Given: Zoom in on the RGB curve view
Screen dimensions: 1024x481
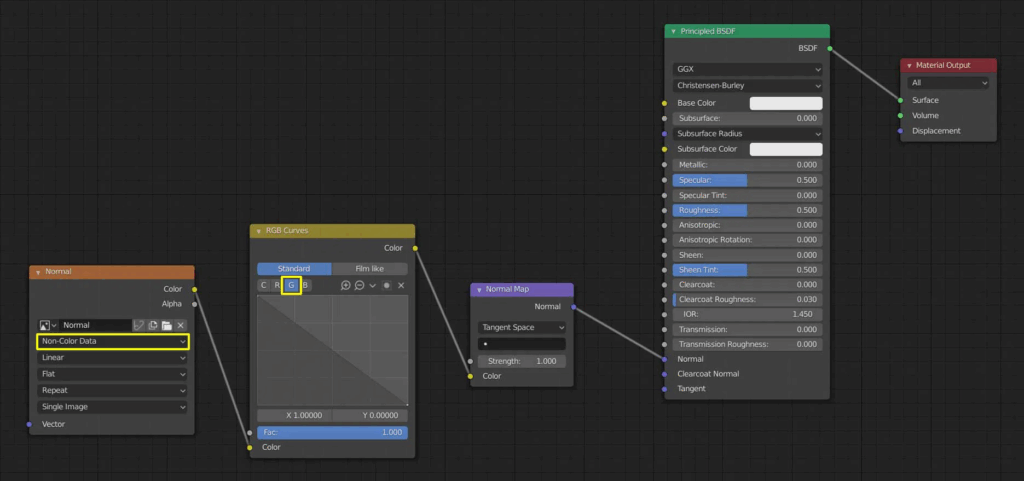Looking at the screenshot, I should point(346,285).
